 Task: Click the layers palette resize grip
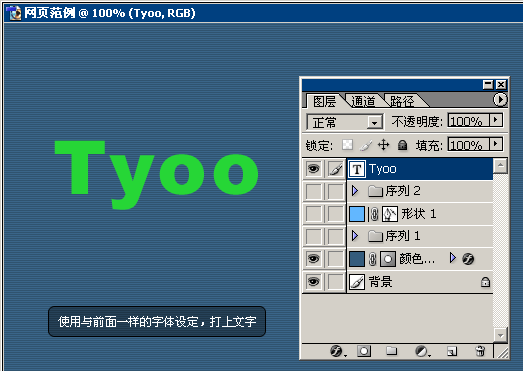click(502, 352)
